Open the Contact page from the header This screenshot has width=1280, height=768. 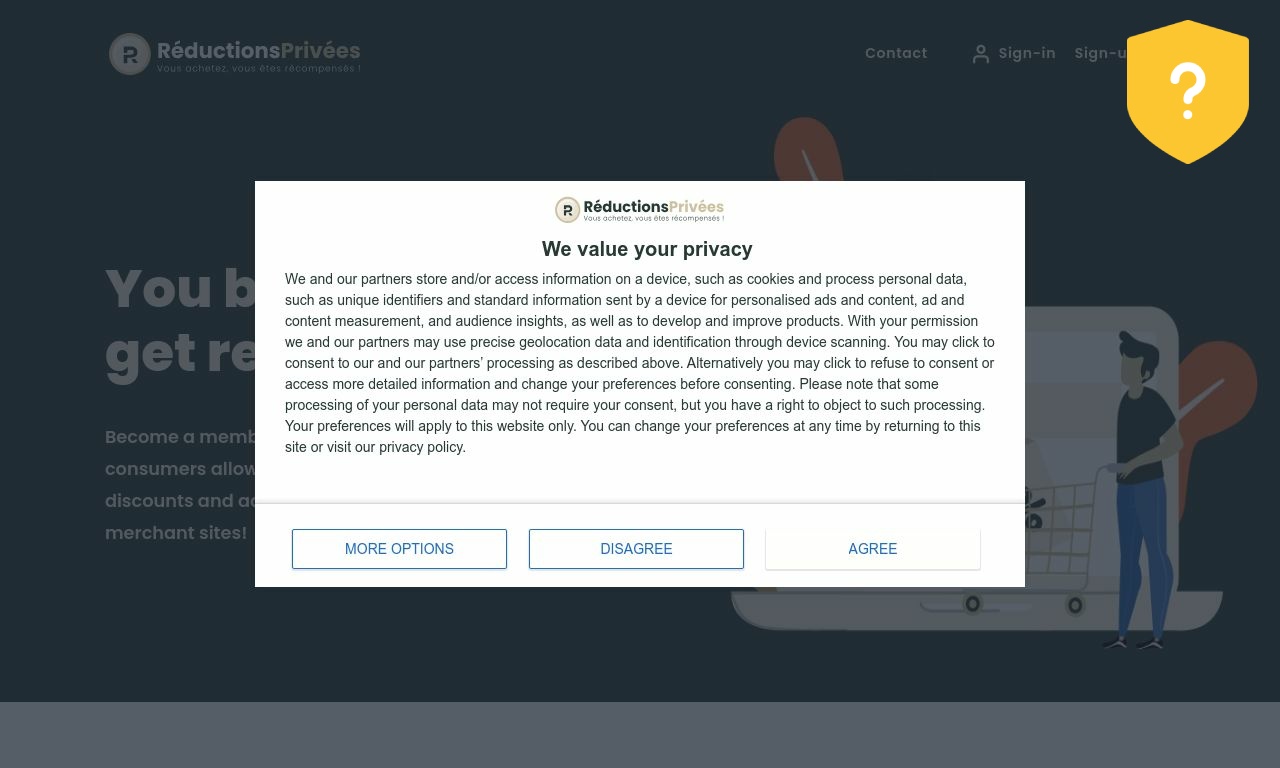(x=896, y=53)
